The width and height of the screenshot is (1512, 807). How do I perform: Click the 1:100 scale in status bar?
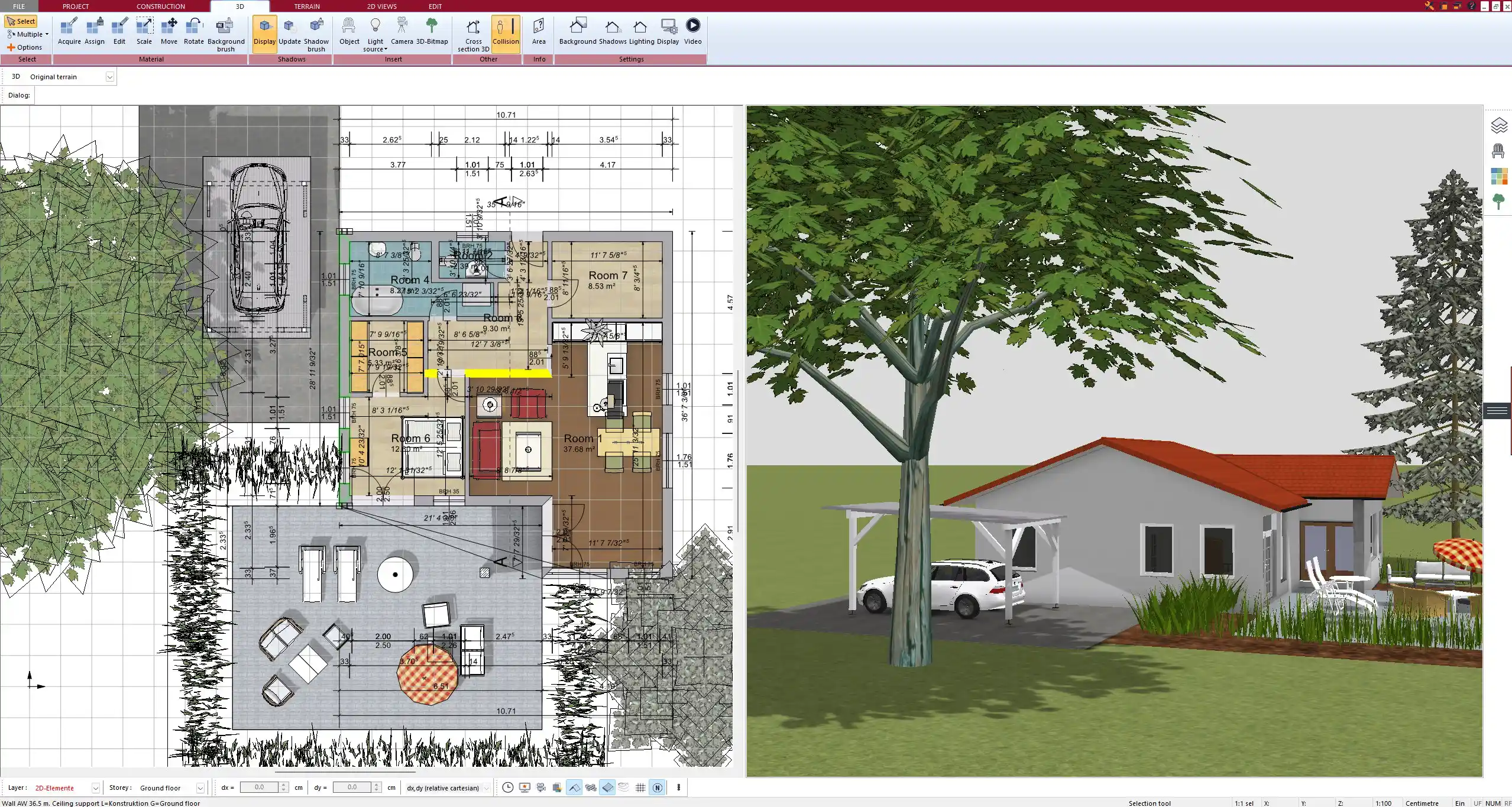(1383, 803)
